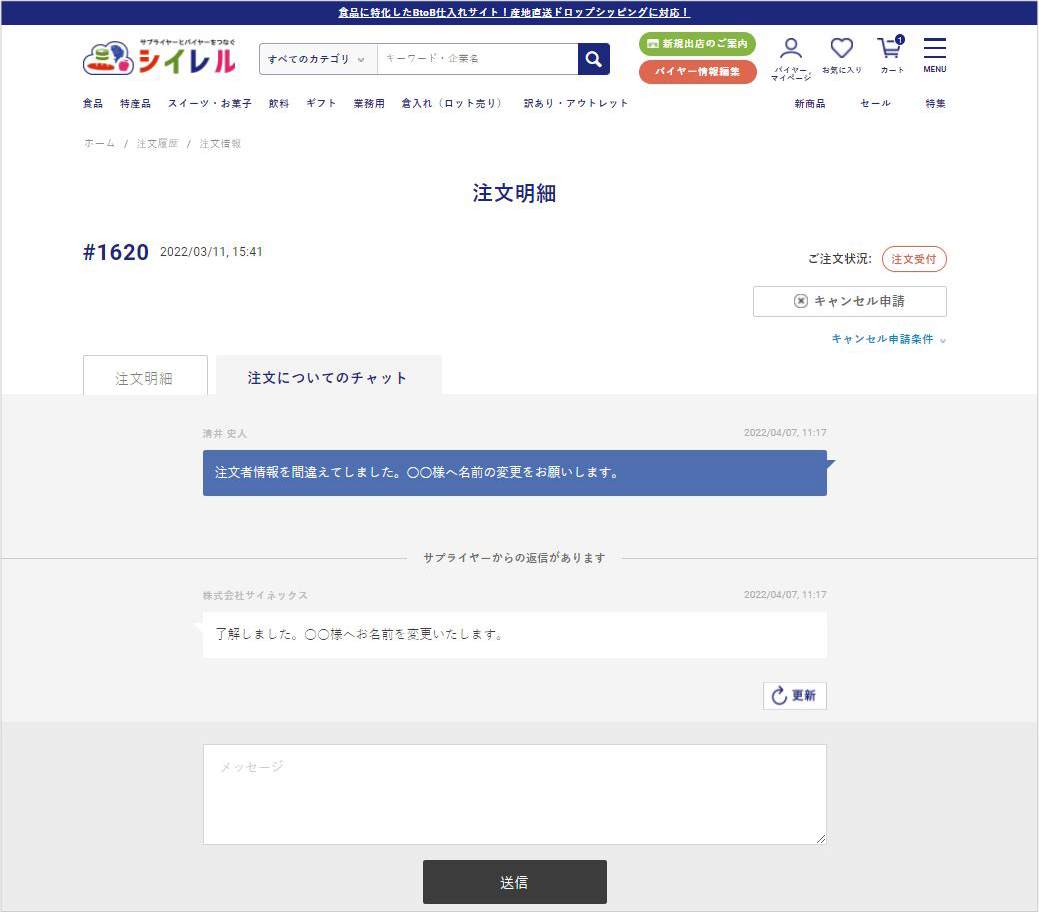
Task: Click into the メッセージ text area
Action: point(514,794)
